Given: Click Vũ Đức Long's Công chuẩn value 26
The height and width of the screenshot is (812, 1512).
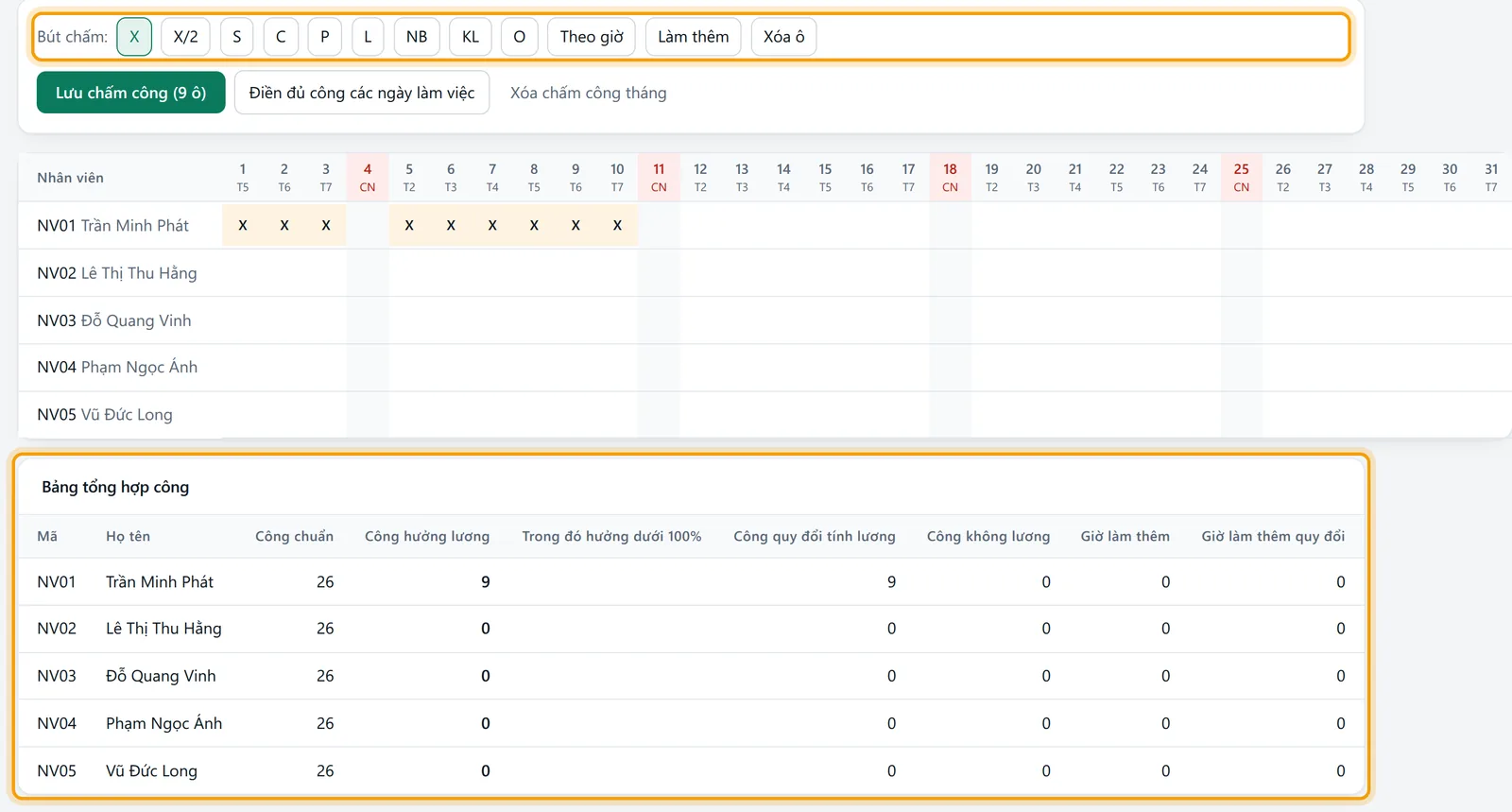Looking at the screenshot, I should click(325, 771).
